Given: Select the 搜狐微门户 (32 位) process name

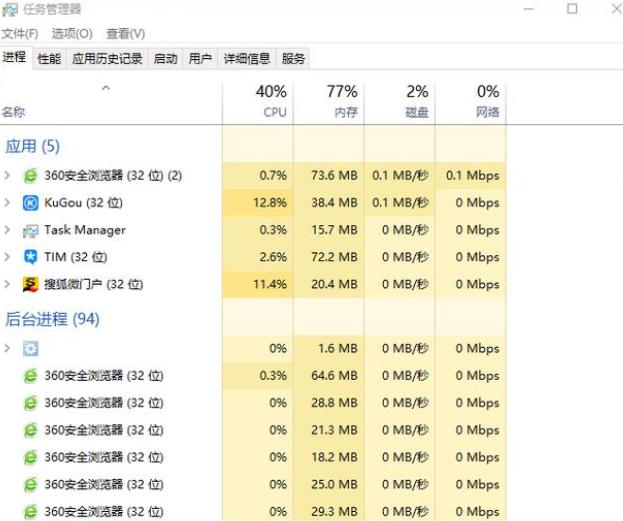Looking at the screenshot, I should coord(93,284).
